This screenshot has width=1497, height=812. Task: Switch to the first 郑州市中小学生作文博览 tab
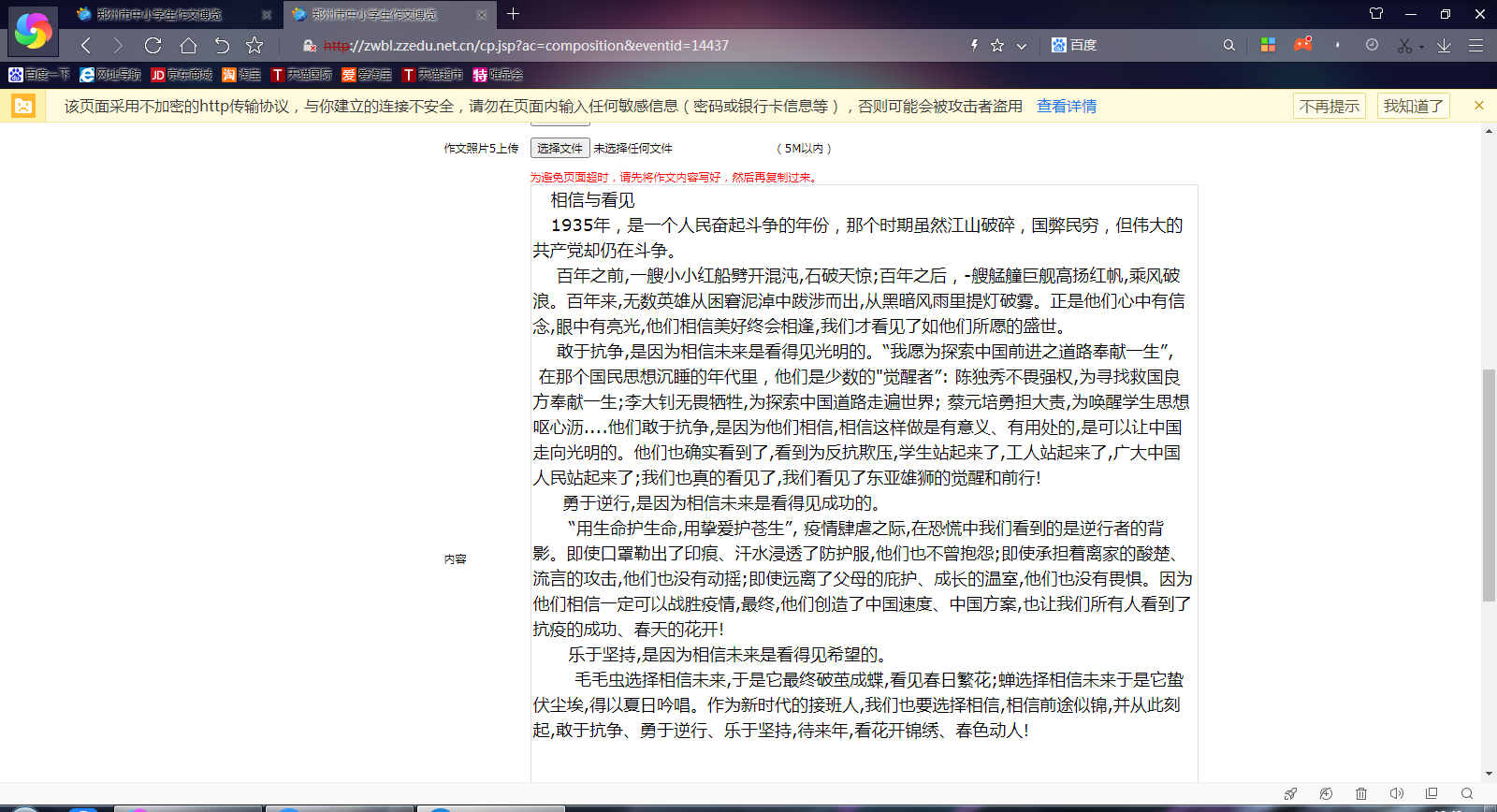coord(159,14)
